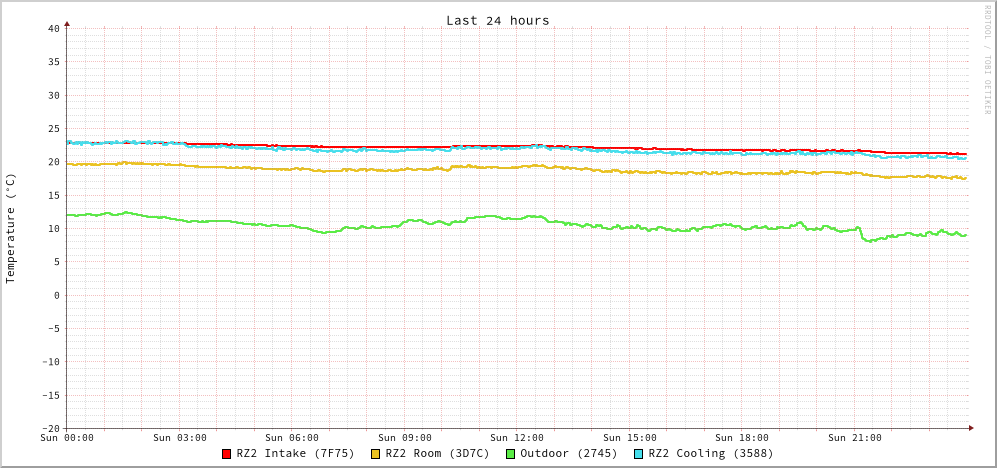Click the Sun 06:00 time axis label
This screenshot has height=468, width=997.
click(292, 438)
